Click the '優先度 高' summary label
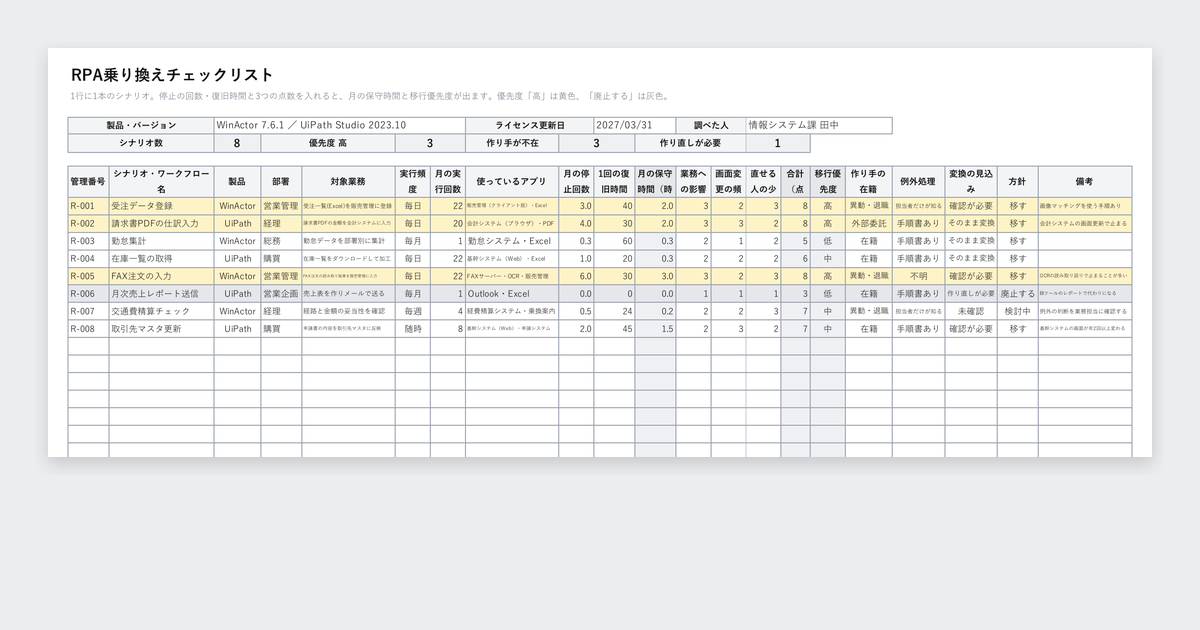This screenshot has width=1200, height=630. [x=328, y=143]
